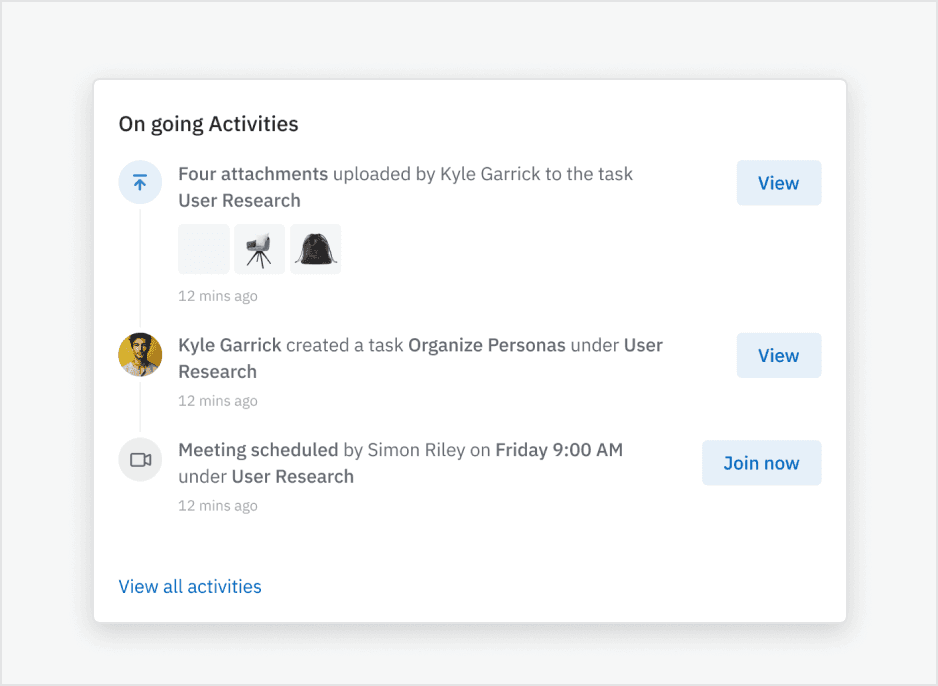Open the View all activities link
Viewport: 938px width, 686px height.
[x=190, y=587]
